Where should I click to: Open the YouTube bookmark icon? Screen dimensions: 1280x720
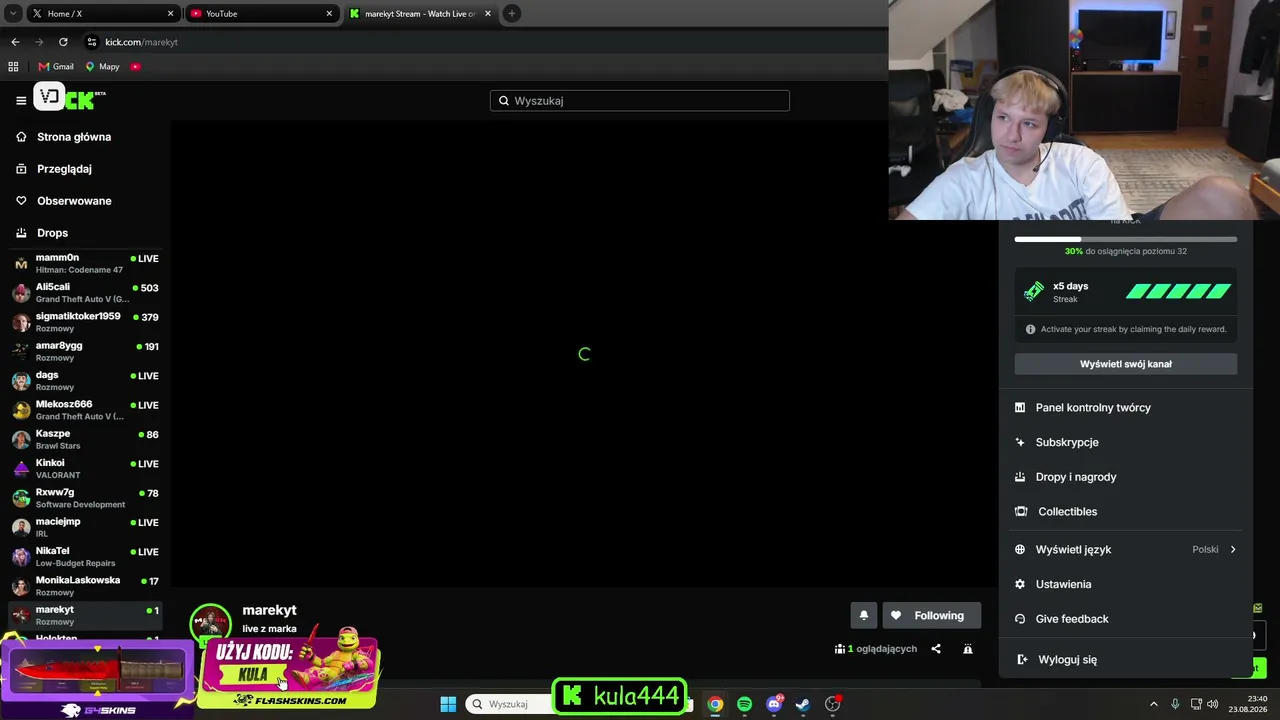[x=136, y=67]
